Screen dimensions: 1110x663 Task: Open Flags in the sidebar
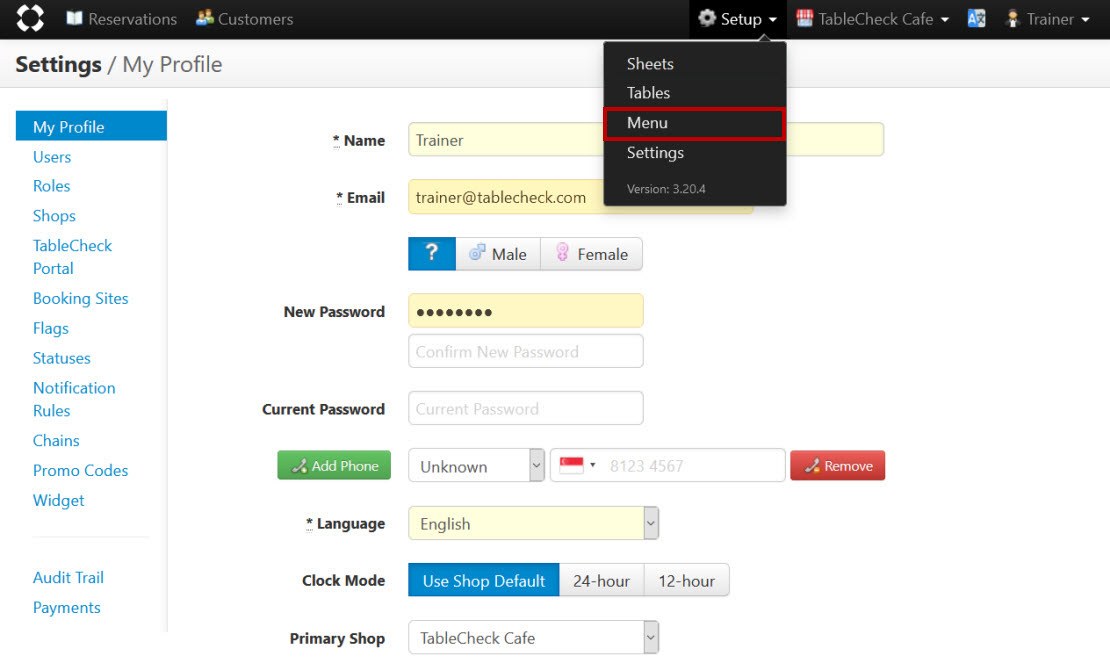point(51,328)
